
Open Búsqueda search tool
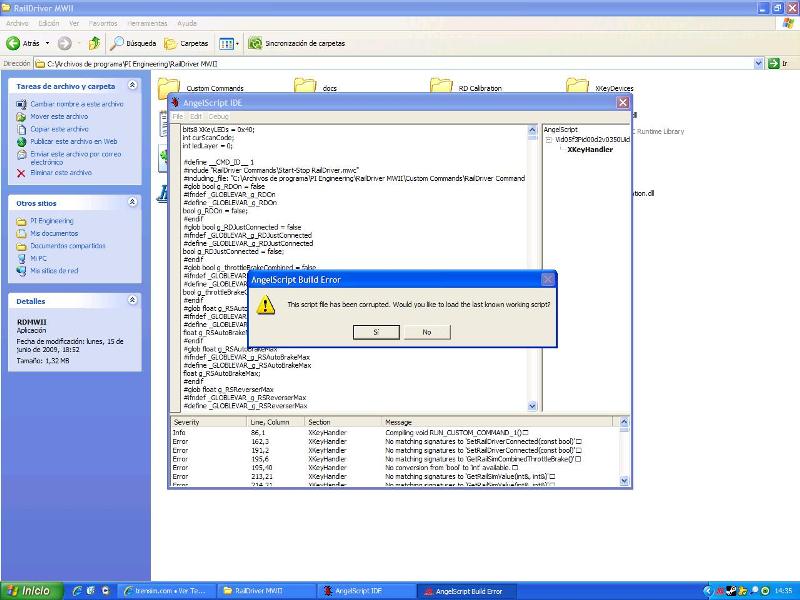tap(133, 43)
